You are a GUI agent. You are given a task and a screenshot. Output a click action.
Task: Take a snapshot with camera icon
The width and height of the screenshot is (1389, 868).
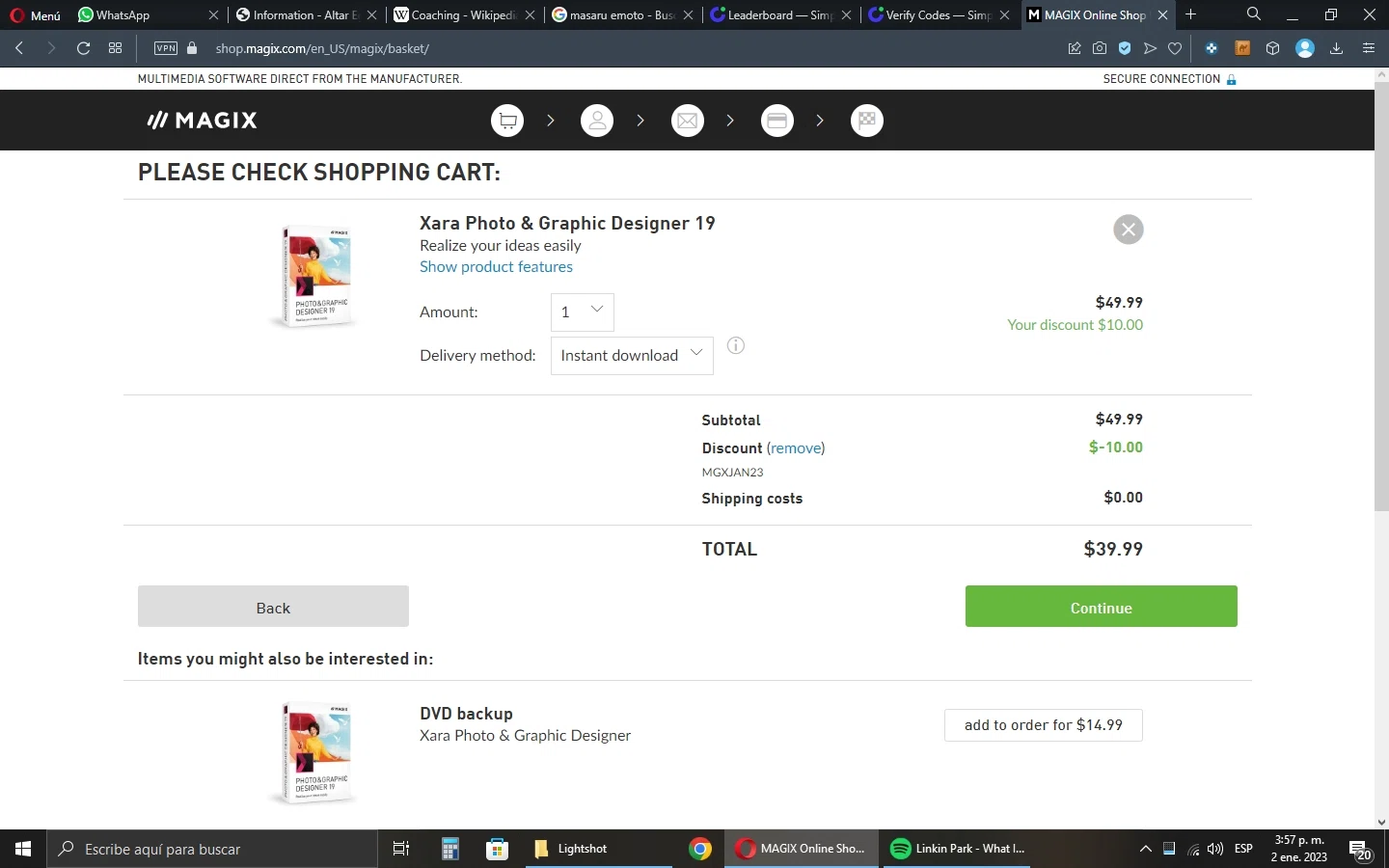(1100, 48)
